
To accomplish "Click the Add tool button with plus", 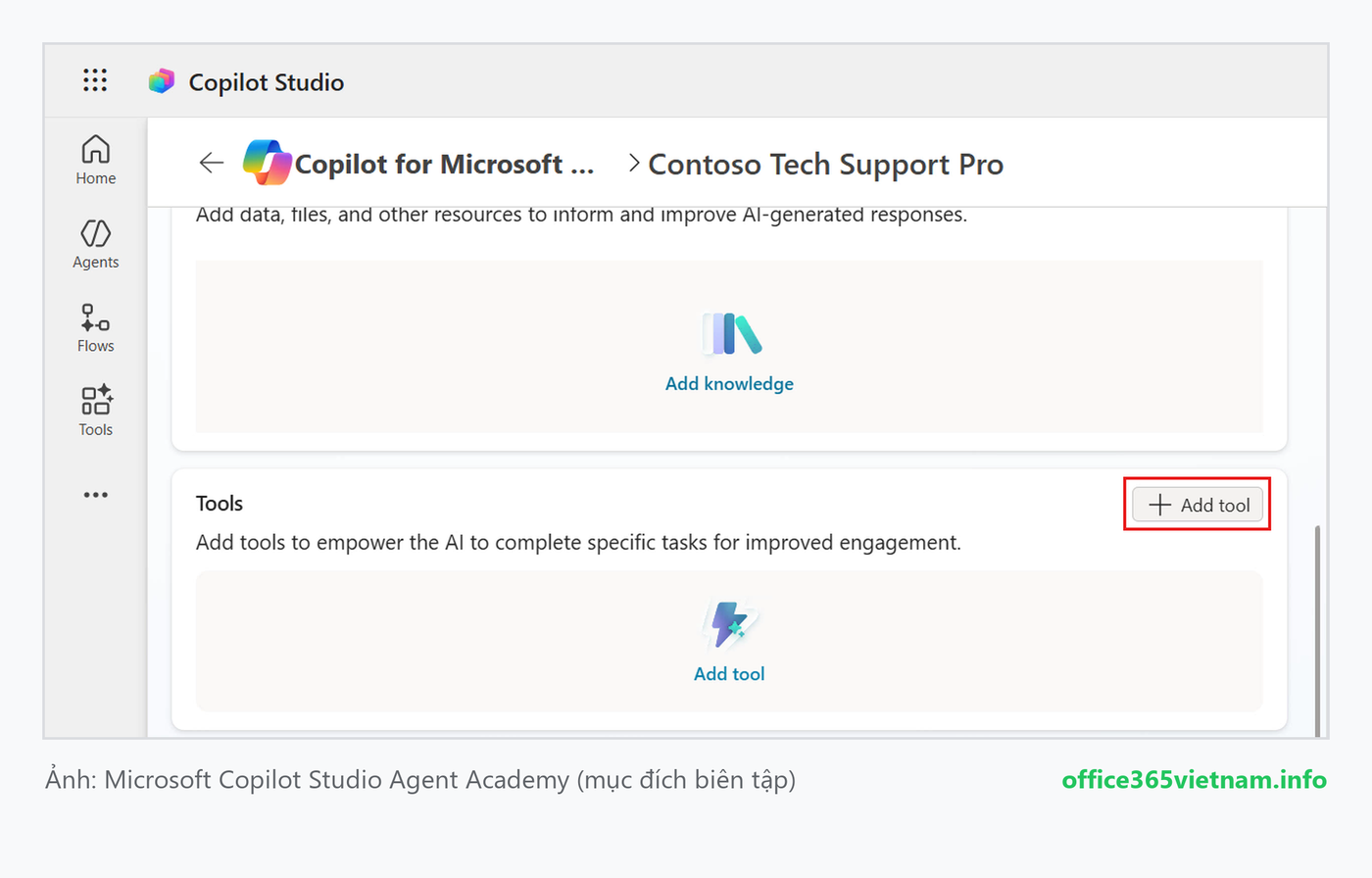I will pyautogui.click(x=1198, y=505).
